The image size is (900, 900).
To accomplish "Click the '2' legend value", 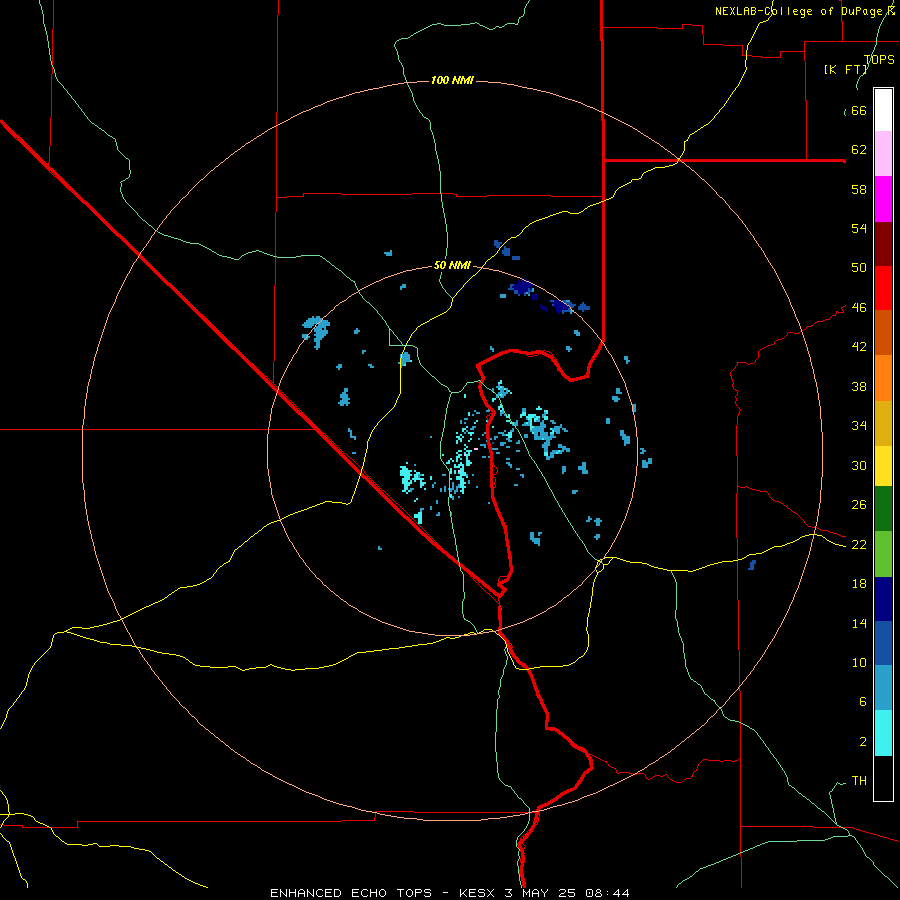I will click(x=863, y=742).
